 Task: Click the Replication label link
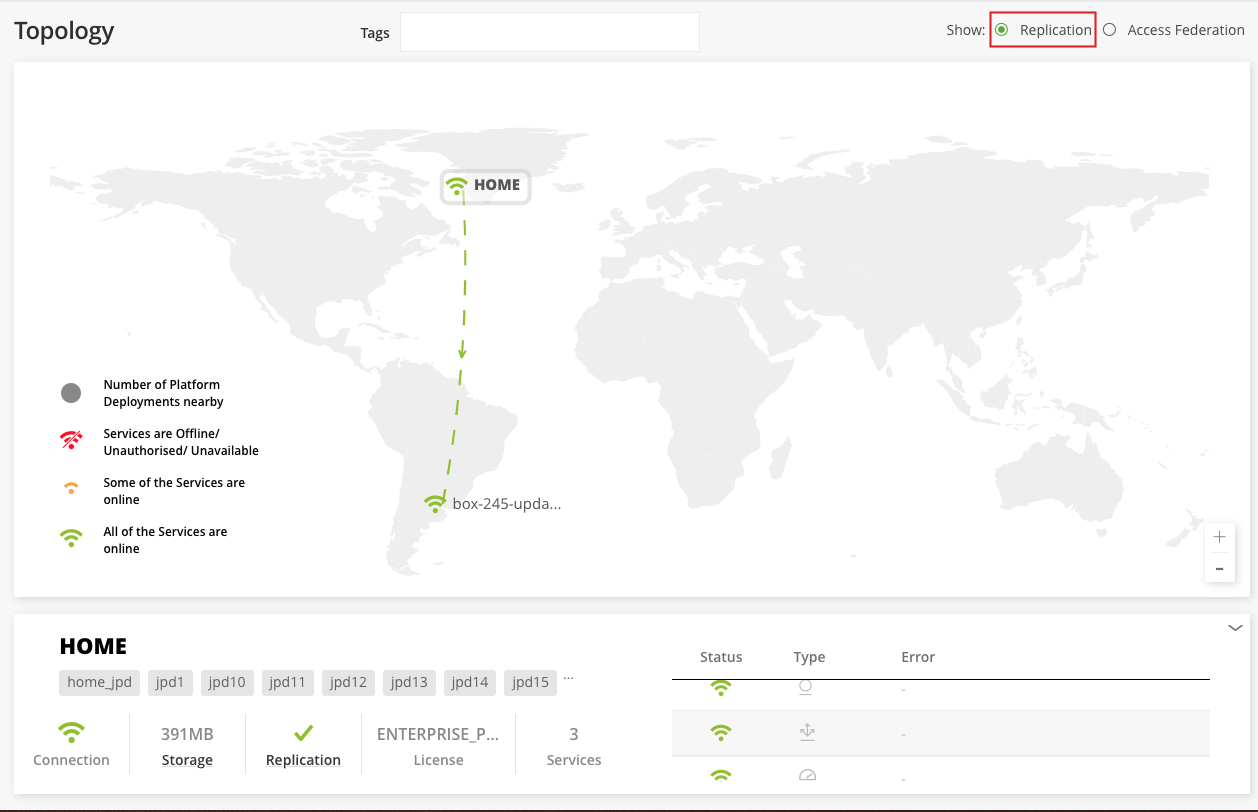[303, 760]
